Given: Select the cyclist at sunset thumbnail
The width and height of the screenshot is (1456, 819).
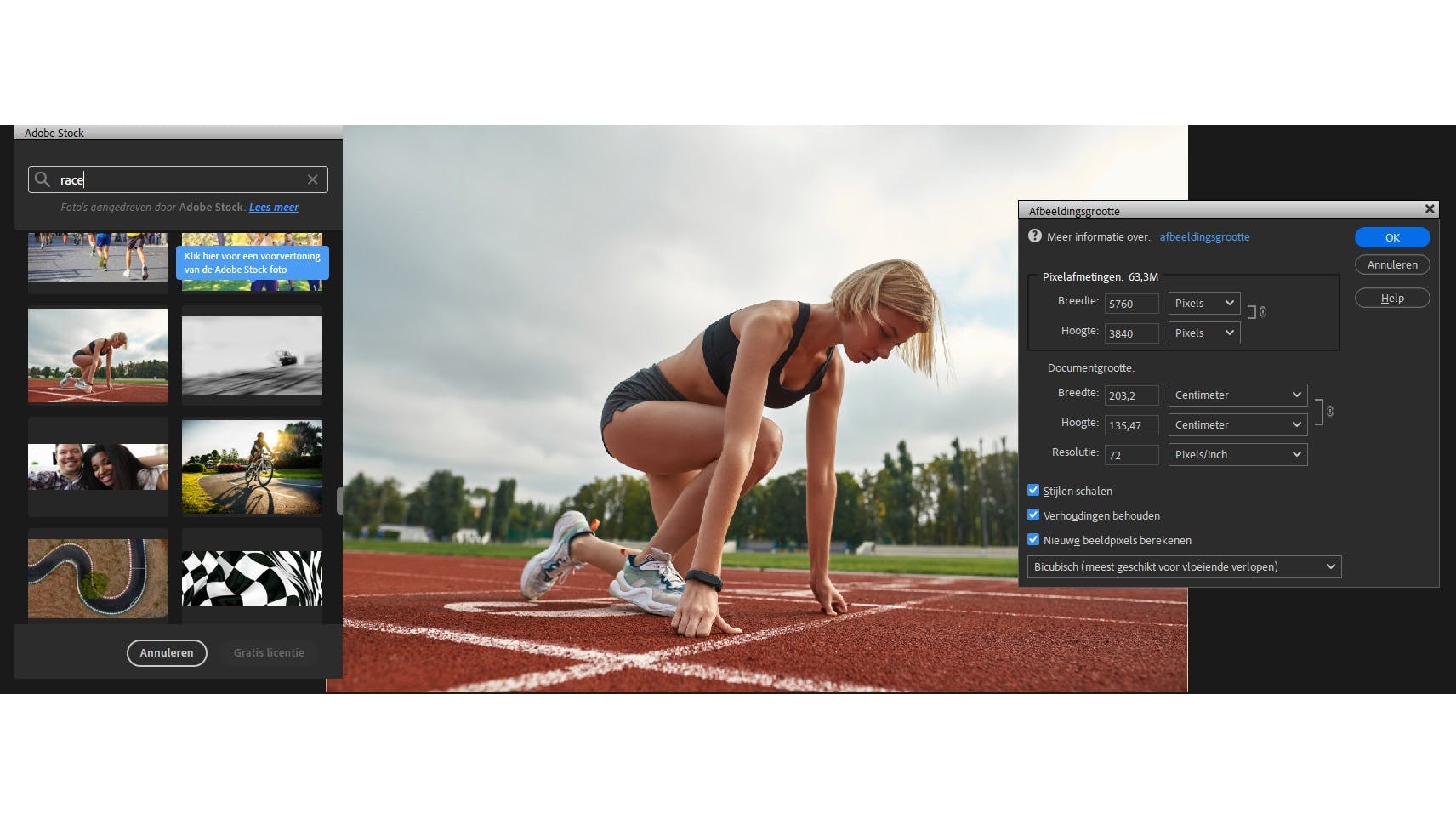Looking at the screenshot, I should tap(252, 467).
